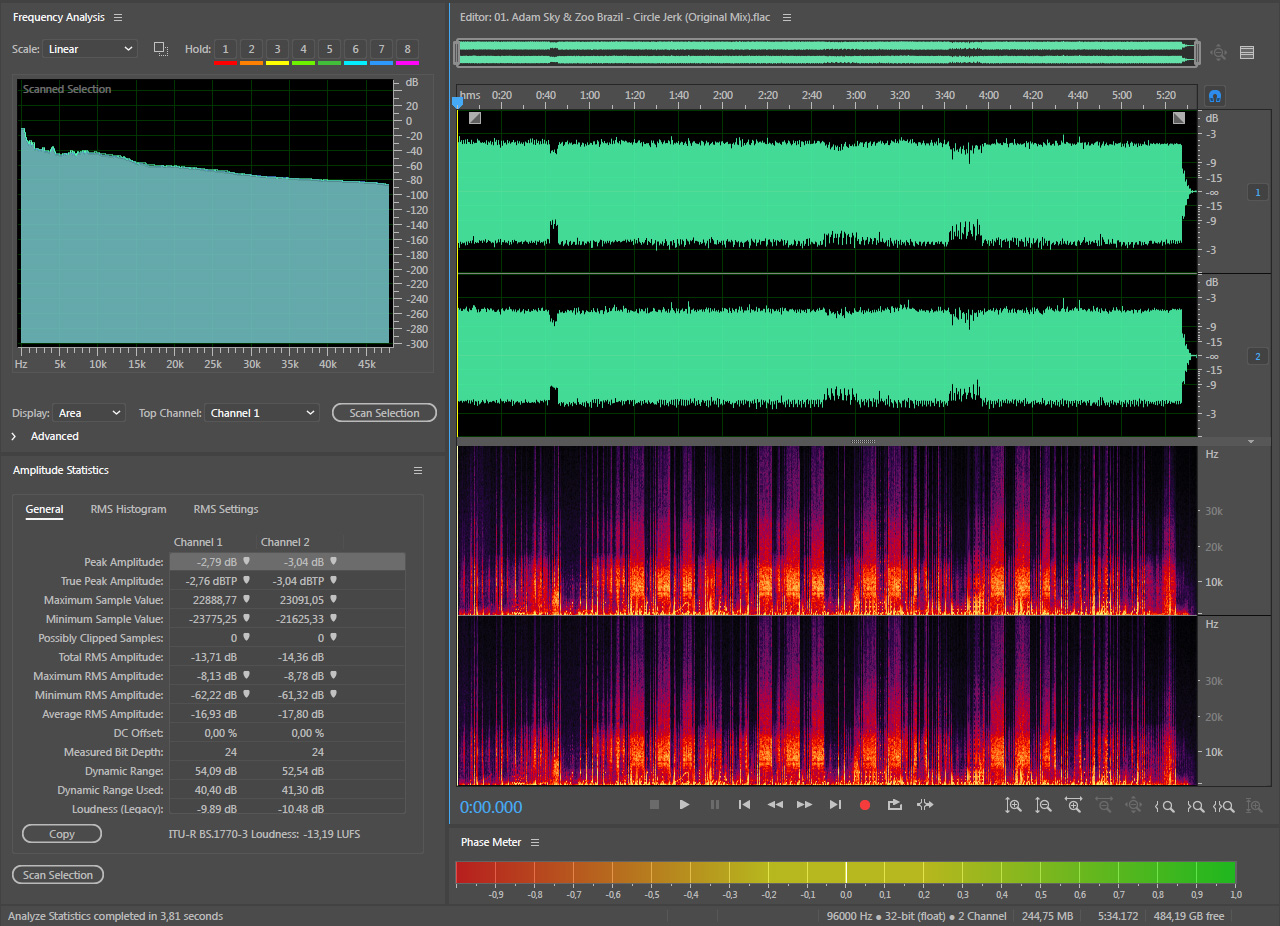
Task: Click the fade-in handle on the waveform
Action: (x=475, y=118)
